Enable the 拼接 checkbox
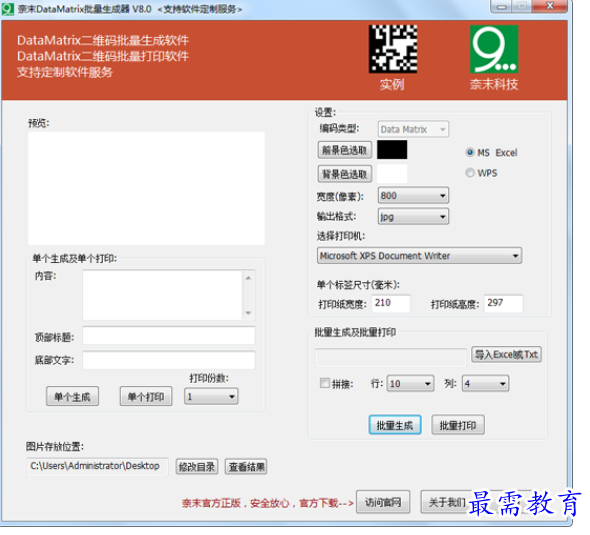This screenshot has width=590, height=535. pyautogui.click(x=324, y=383)
